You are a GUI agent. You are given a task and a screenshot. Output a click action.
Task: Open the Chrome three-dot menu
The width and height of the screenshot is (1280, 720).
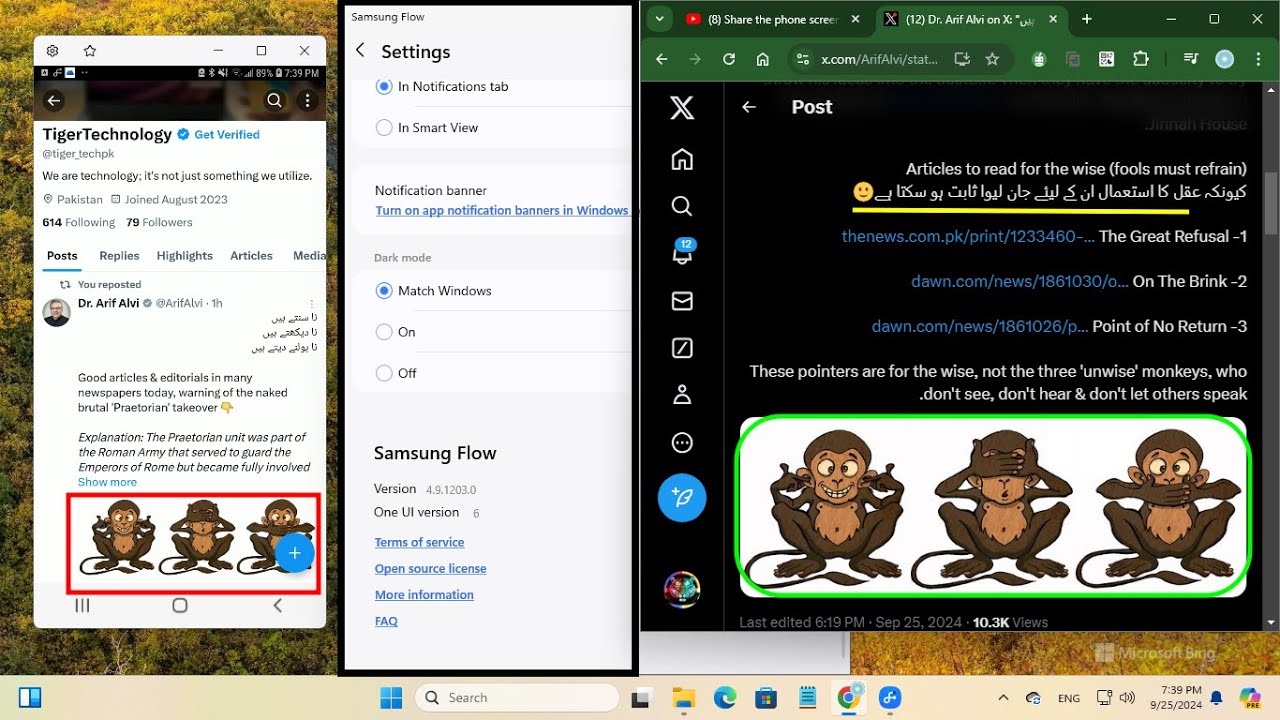tap(1257, 59)
